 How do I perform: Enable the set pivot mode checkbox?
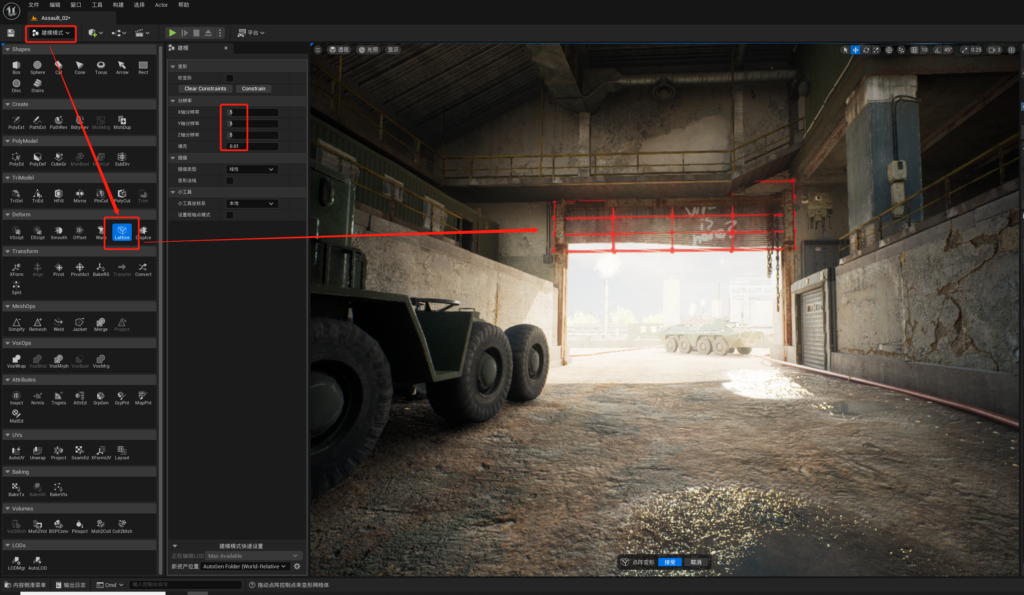tap(229, 214)
